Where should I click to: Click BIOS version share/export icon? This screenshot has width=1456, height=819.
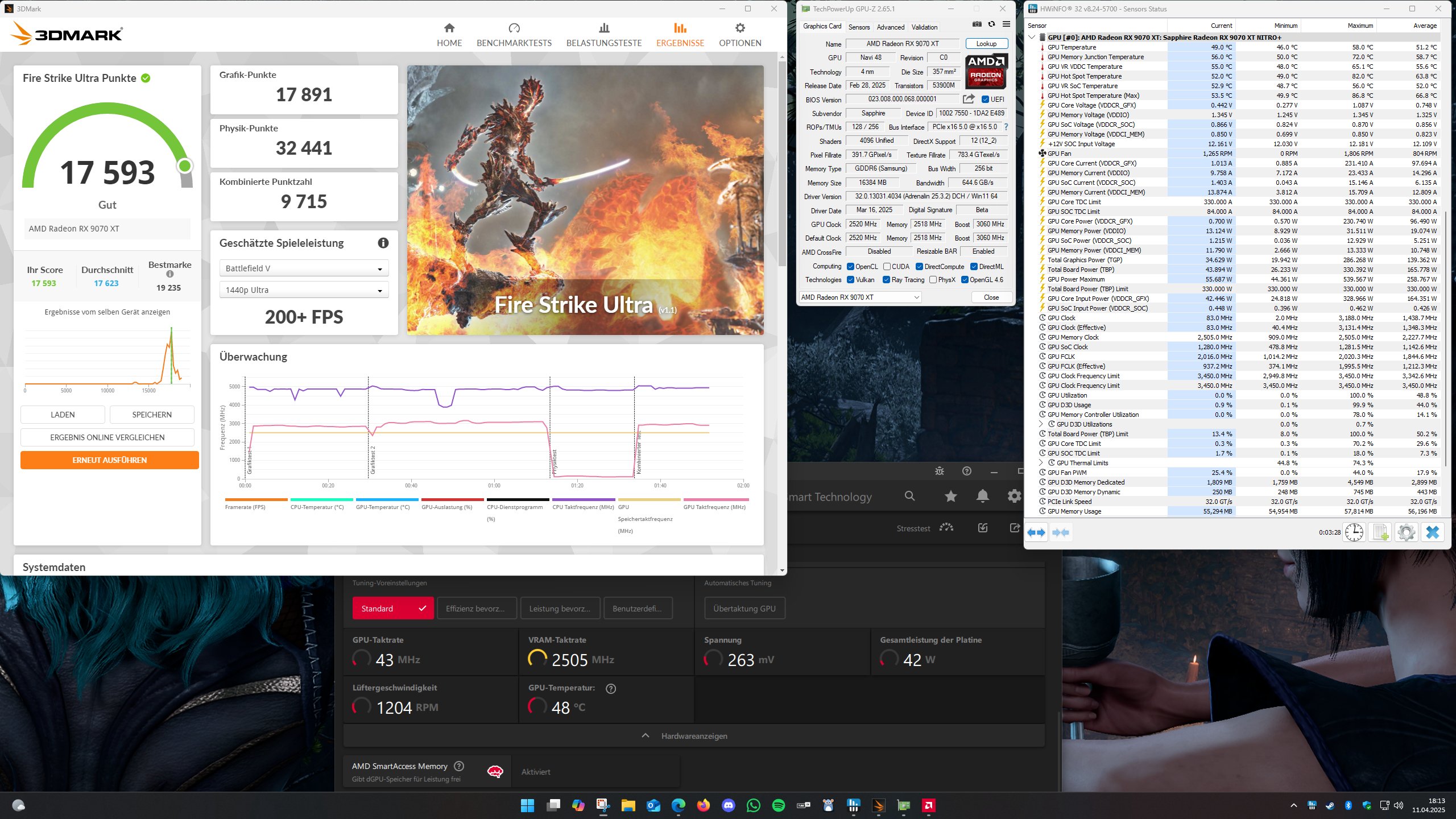[969, 99]
